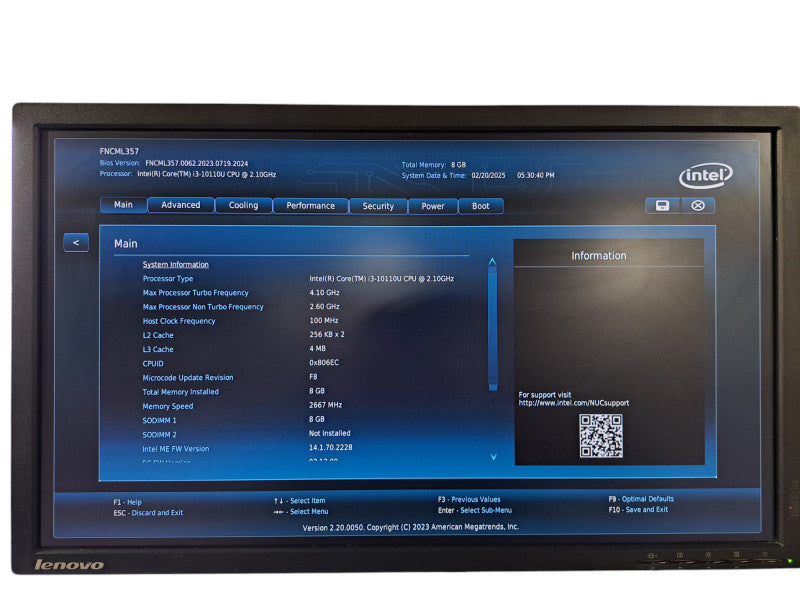The image size is (800, 600).
Task: Click the CPUID label
Action: (153, 364)
